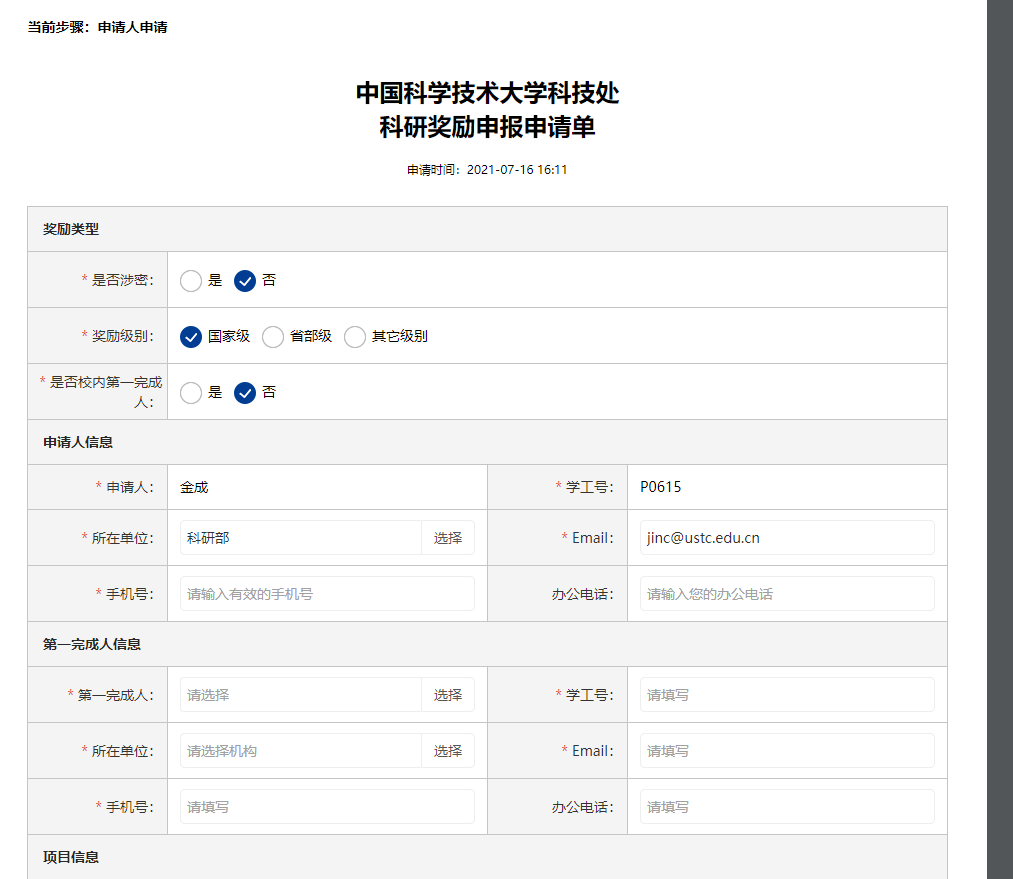The height and width of the screenshot is (879, 1013).
Task: Open the 请选择机构 unit field
Action: [x=300, y=751]
